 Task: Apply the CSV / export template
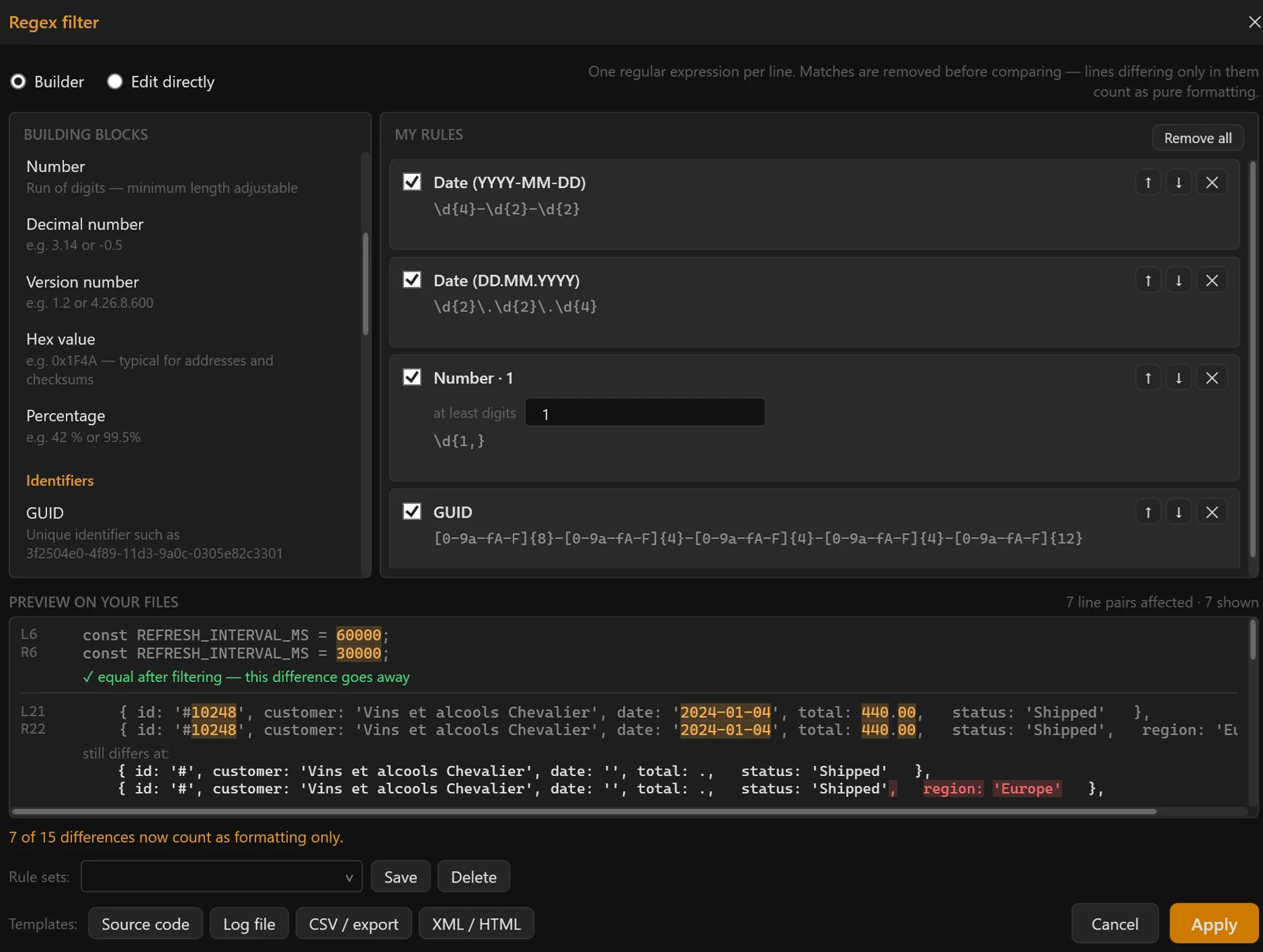pos(354,924)
